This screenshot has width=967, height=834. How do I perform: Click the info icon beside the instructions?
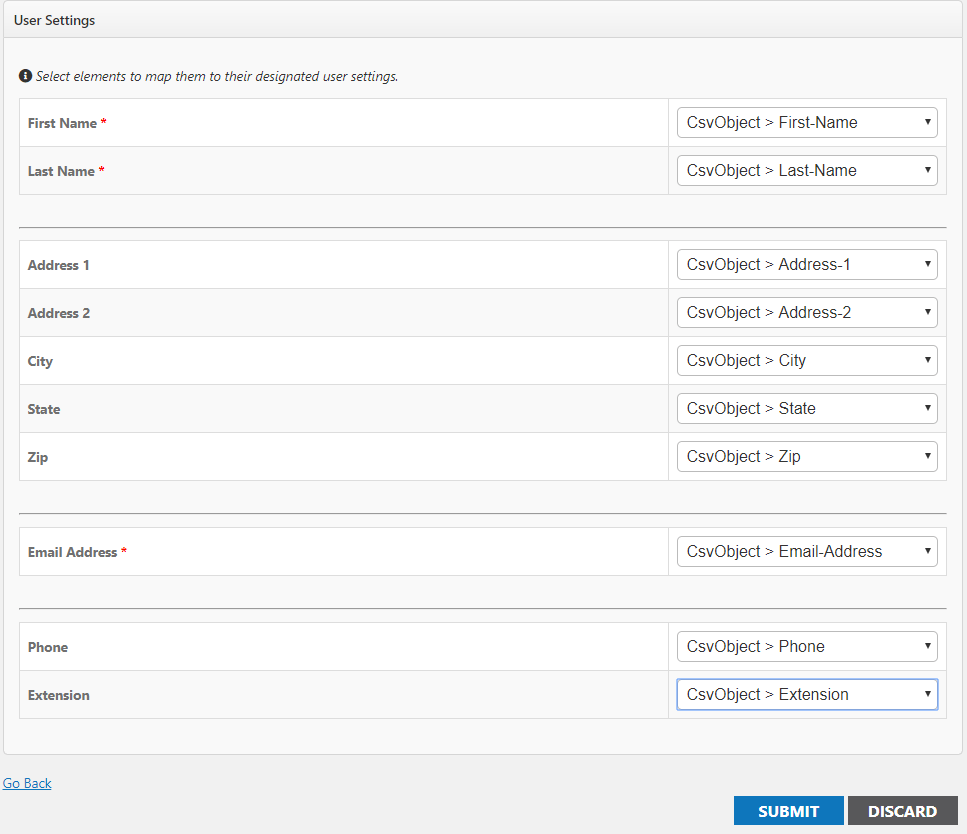click(x=24, y=75)
